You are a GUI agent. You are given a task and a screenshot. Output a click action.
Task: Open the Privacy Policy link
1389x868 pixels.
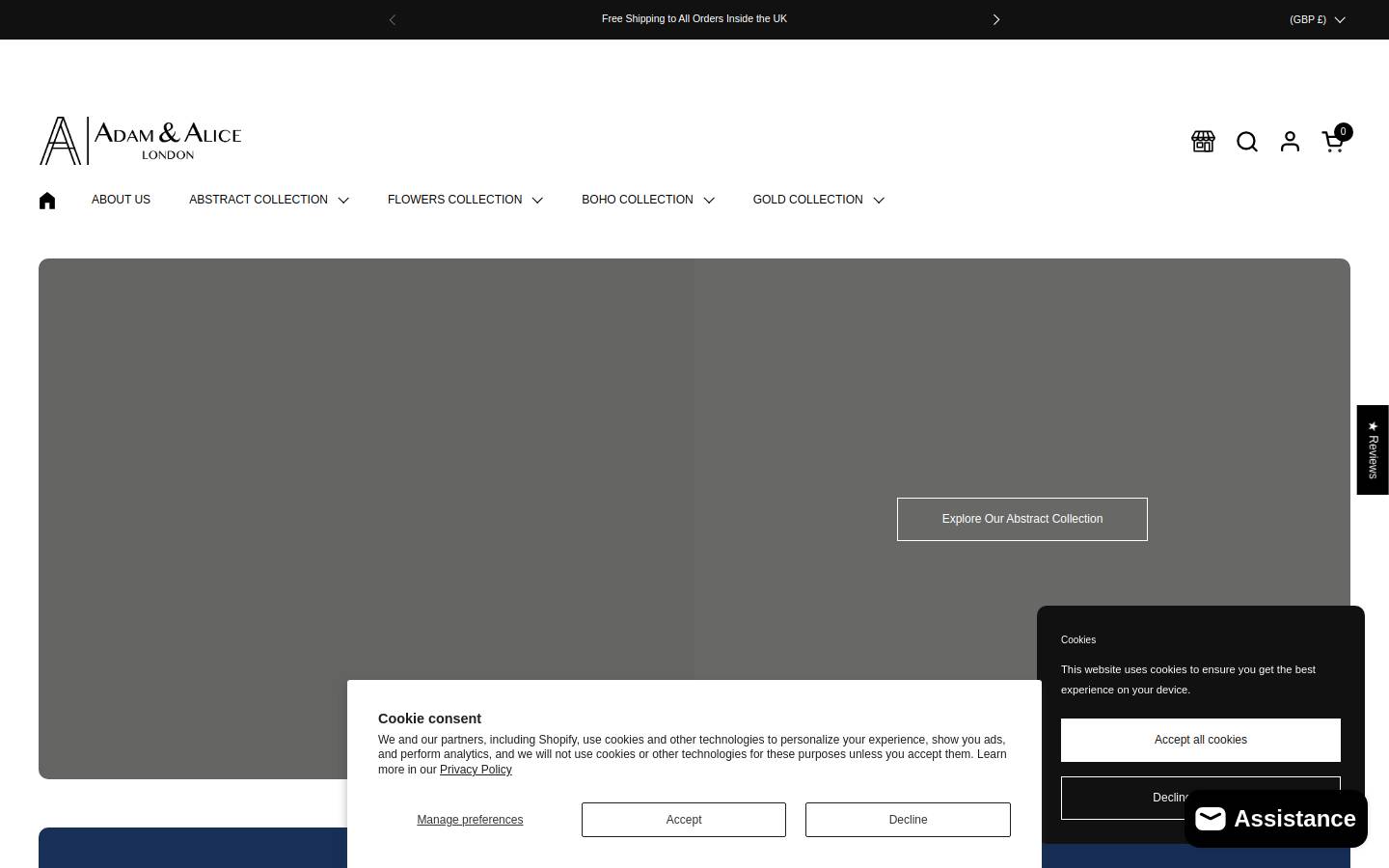tap(476, 770)
